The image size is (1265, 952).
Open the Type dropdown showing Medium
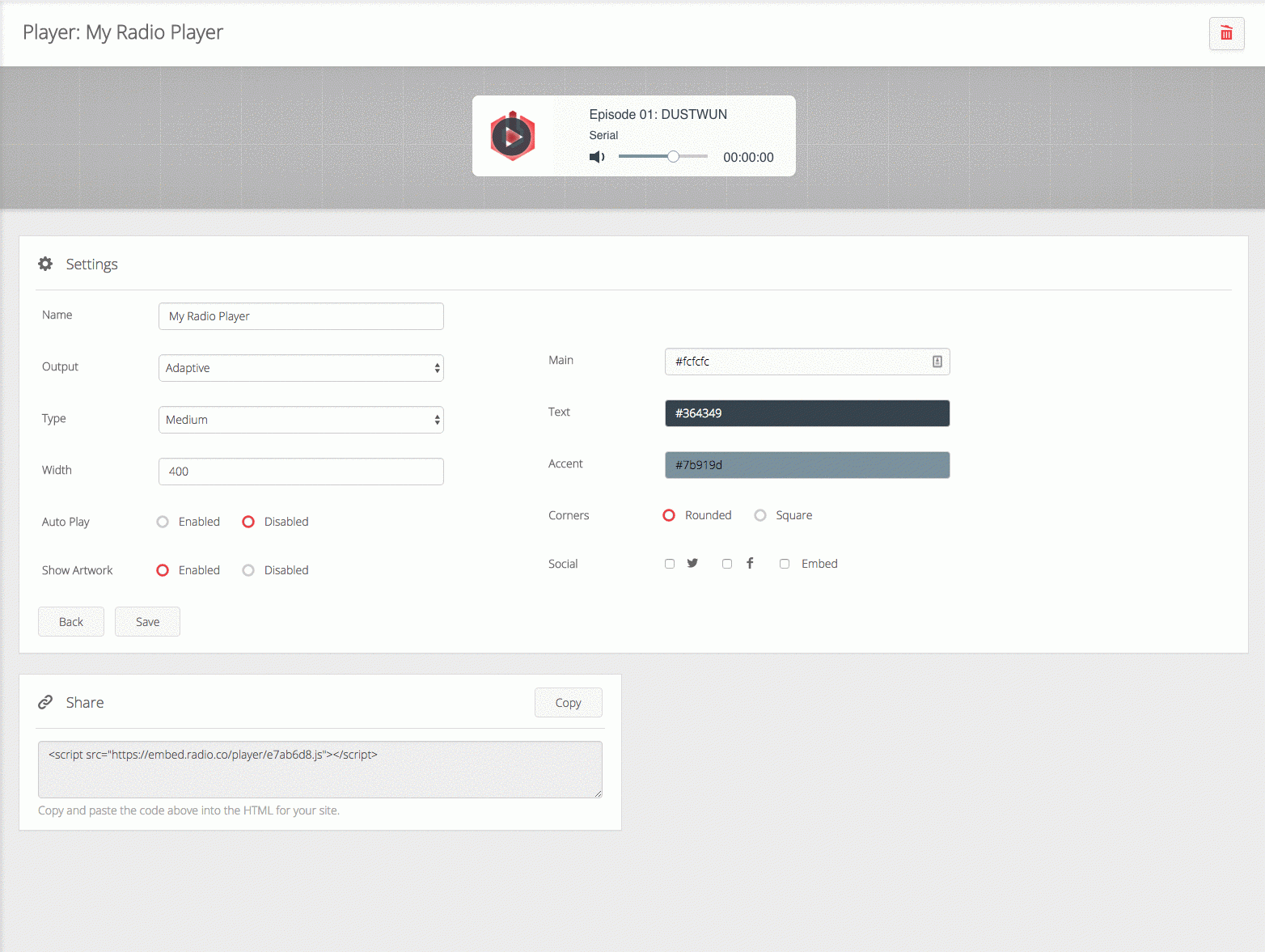[x=301, y=420]
